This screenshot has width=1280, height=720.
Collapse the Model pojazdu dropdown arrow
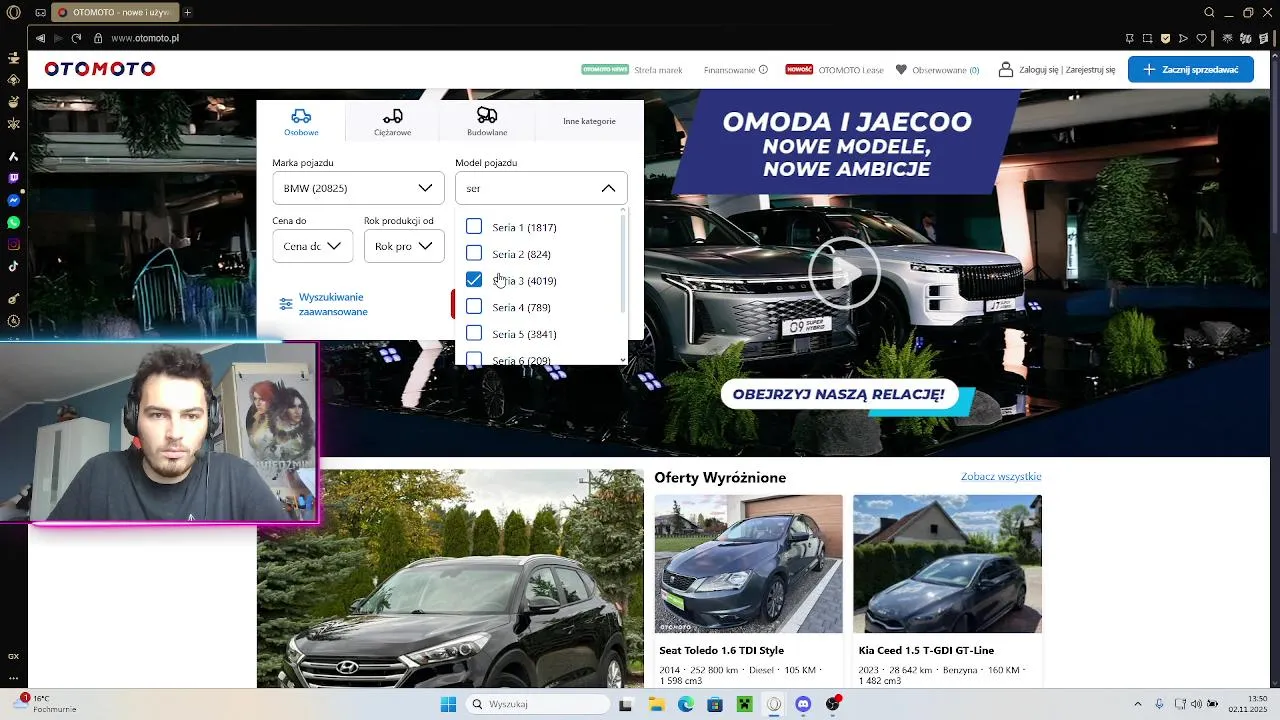(608, 188)
